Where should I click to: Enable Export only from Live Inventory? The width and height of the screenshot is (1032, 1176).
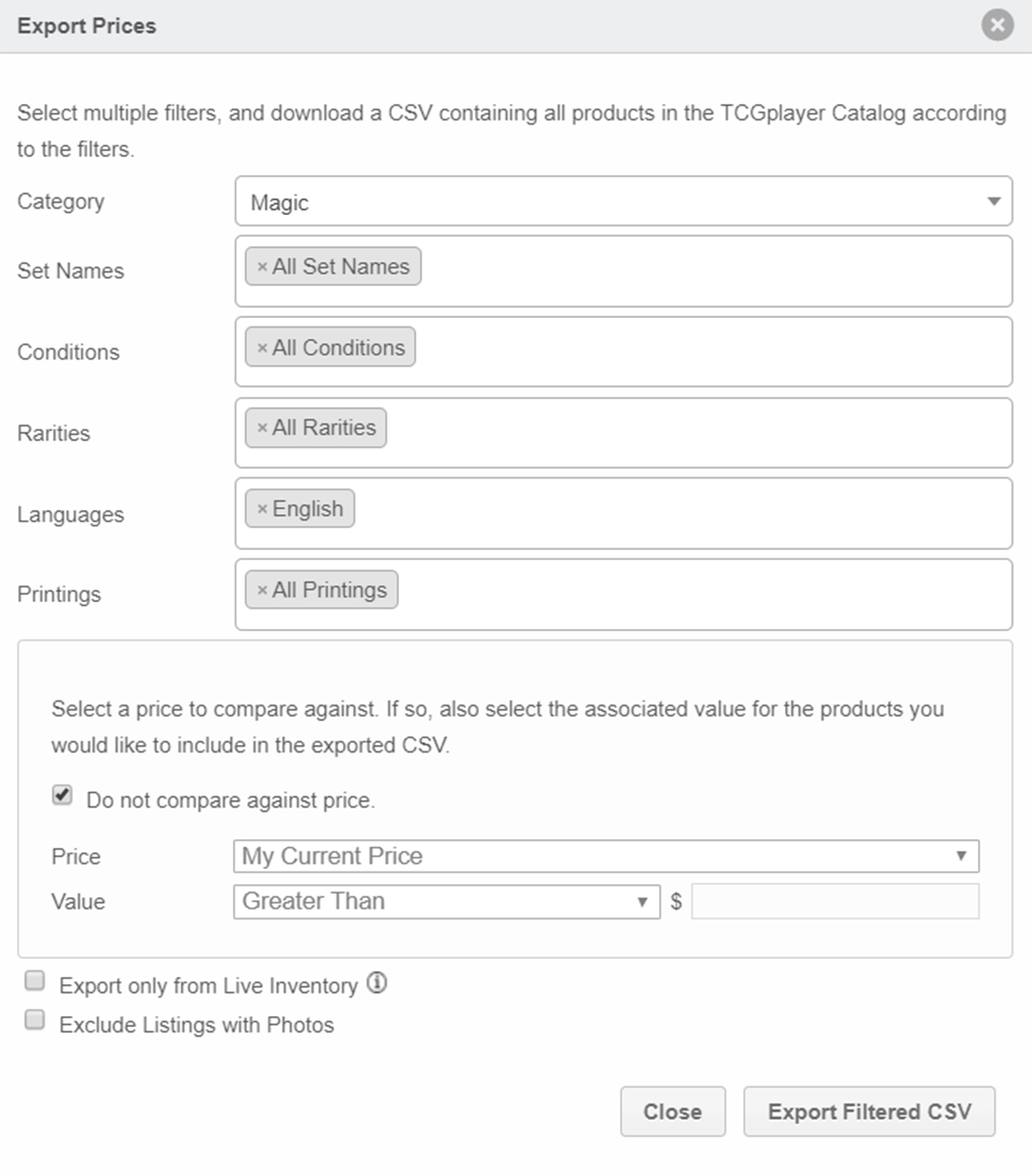pyautogui.click(x=35, y=981)
